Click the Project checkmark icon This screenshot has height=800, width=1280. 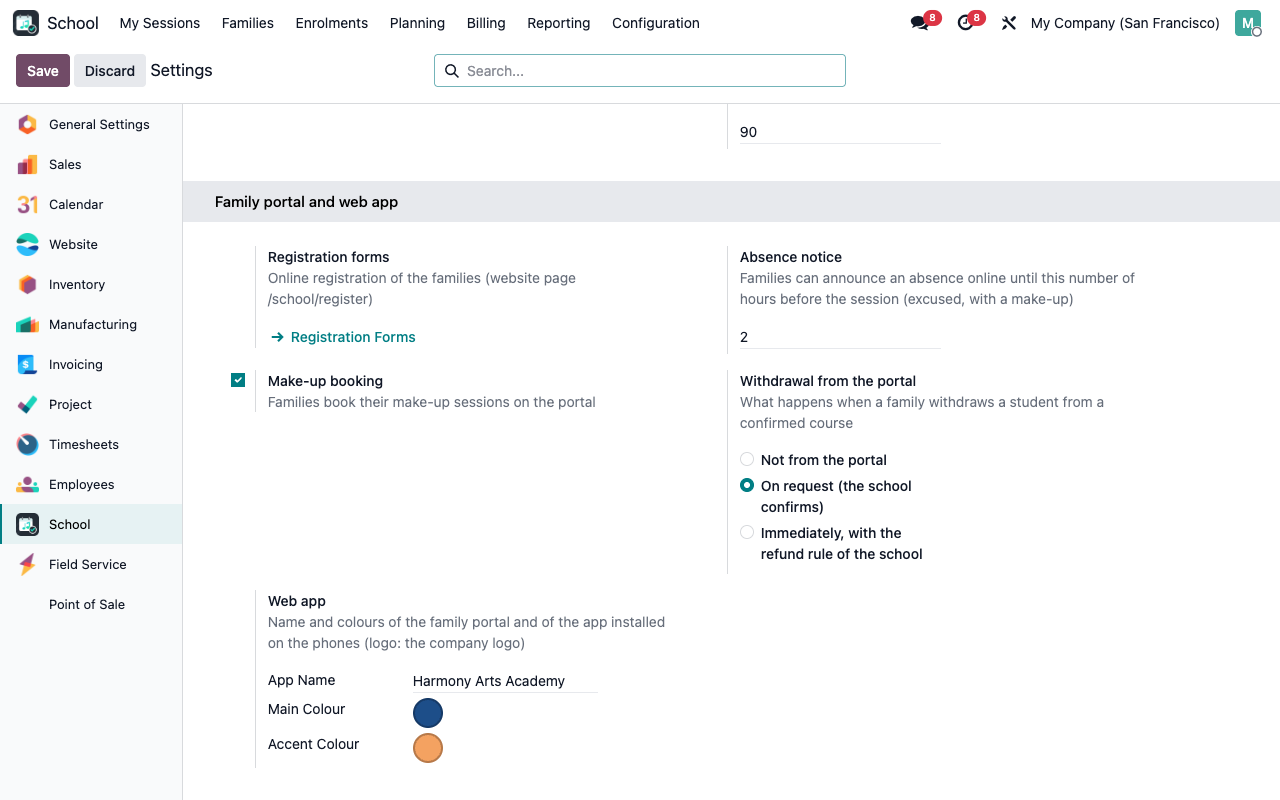tap(28, 404)
